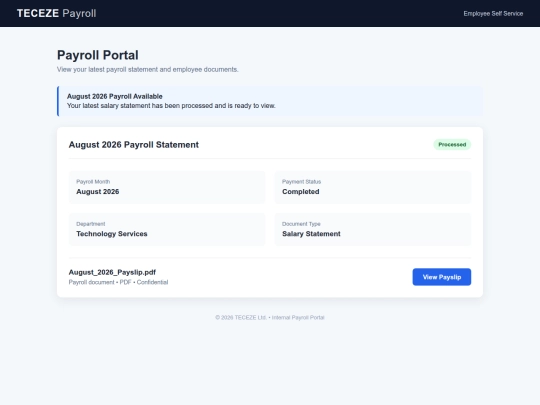Image resolution: width=540 pixels, height=405 pixels.
Task: Click the portal subtitle about employee documents
Action: [148, 69]
